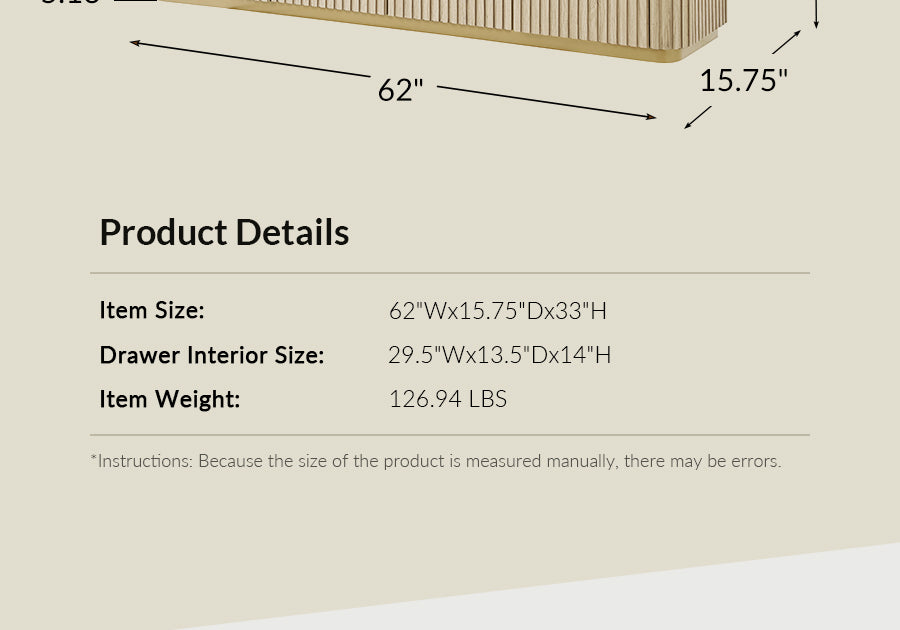900x630 pixels.
Task: Click the Item Weight label
Action: coord(170,399)
